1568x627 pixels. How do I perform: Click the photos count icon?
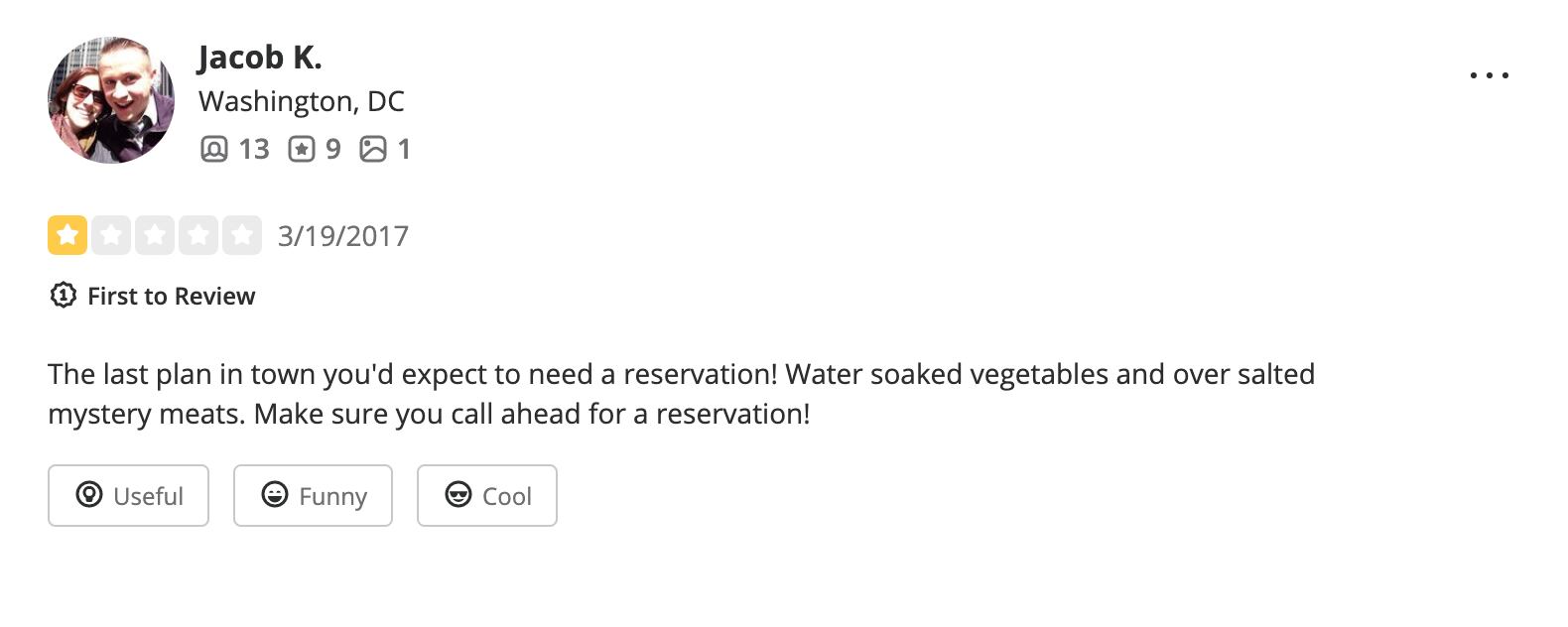coord(373,149)
